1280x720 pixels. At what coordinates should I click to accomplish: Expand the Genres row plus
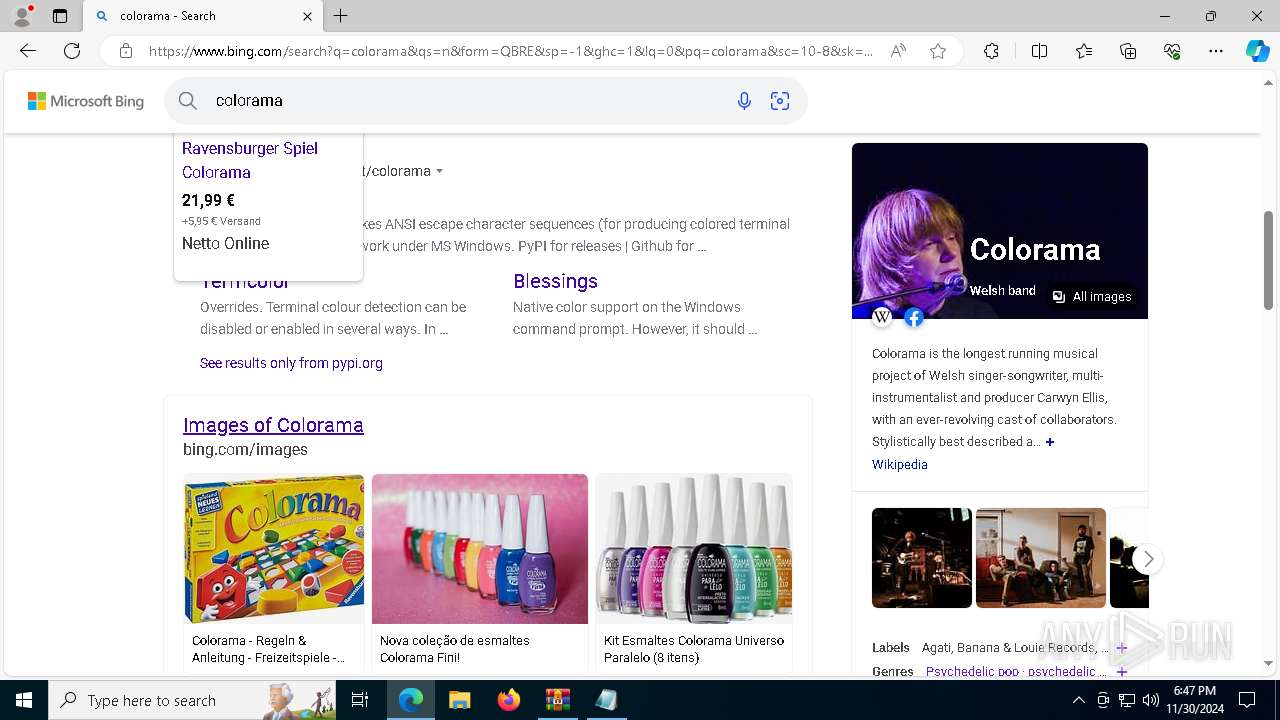coord(1121,672)
